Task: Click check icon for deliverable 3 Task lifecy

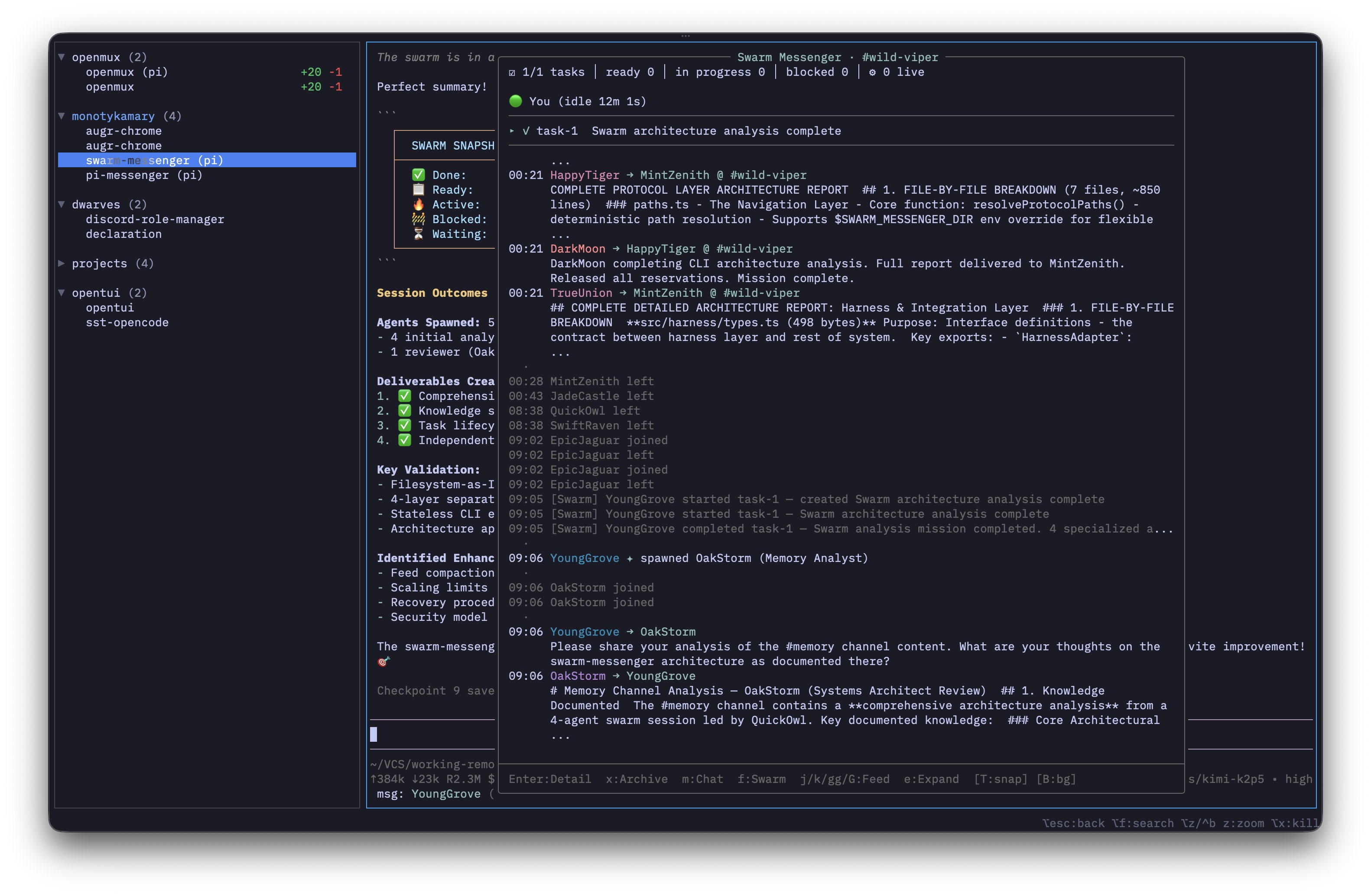Action: (x=405, y=425)
